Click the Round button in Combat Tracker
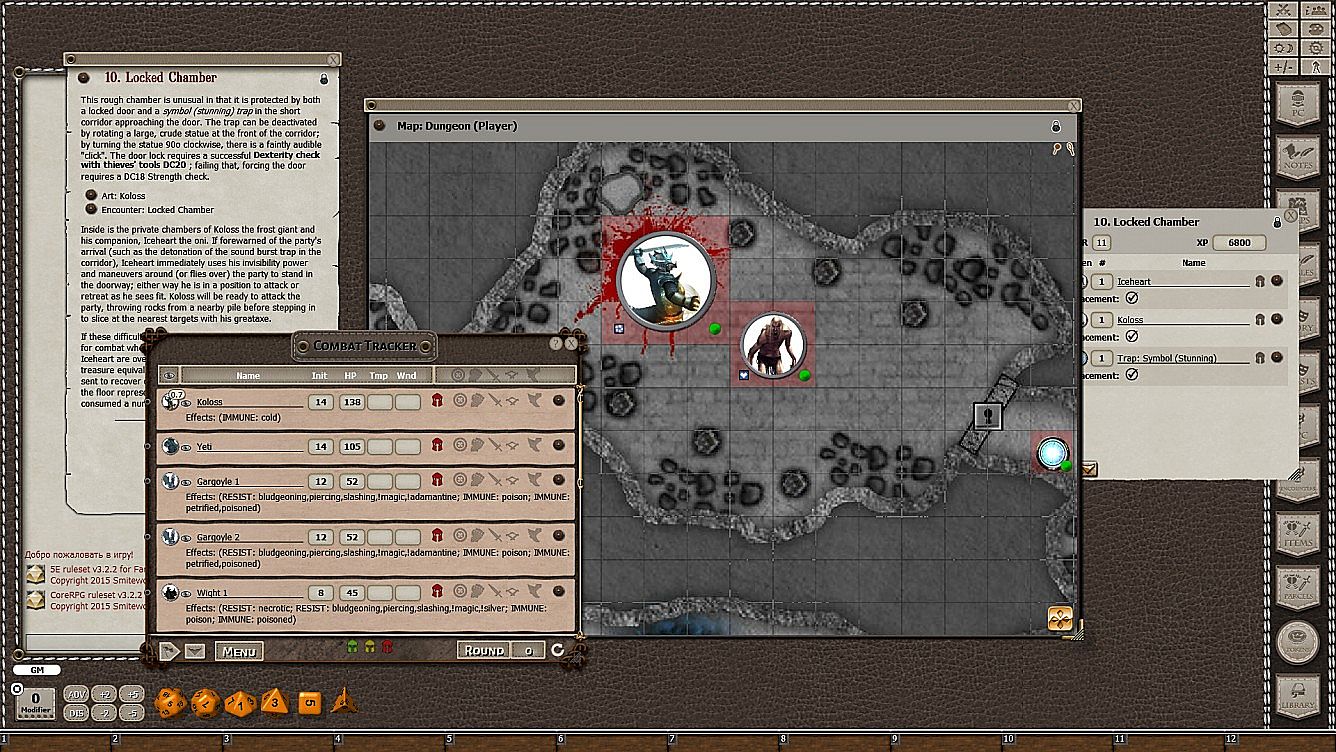The height and width of the screenshot is (752, 1336). click(x=484, y=650)
